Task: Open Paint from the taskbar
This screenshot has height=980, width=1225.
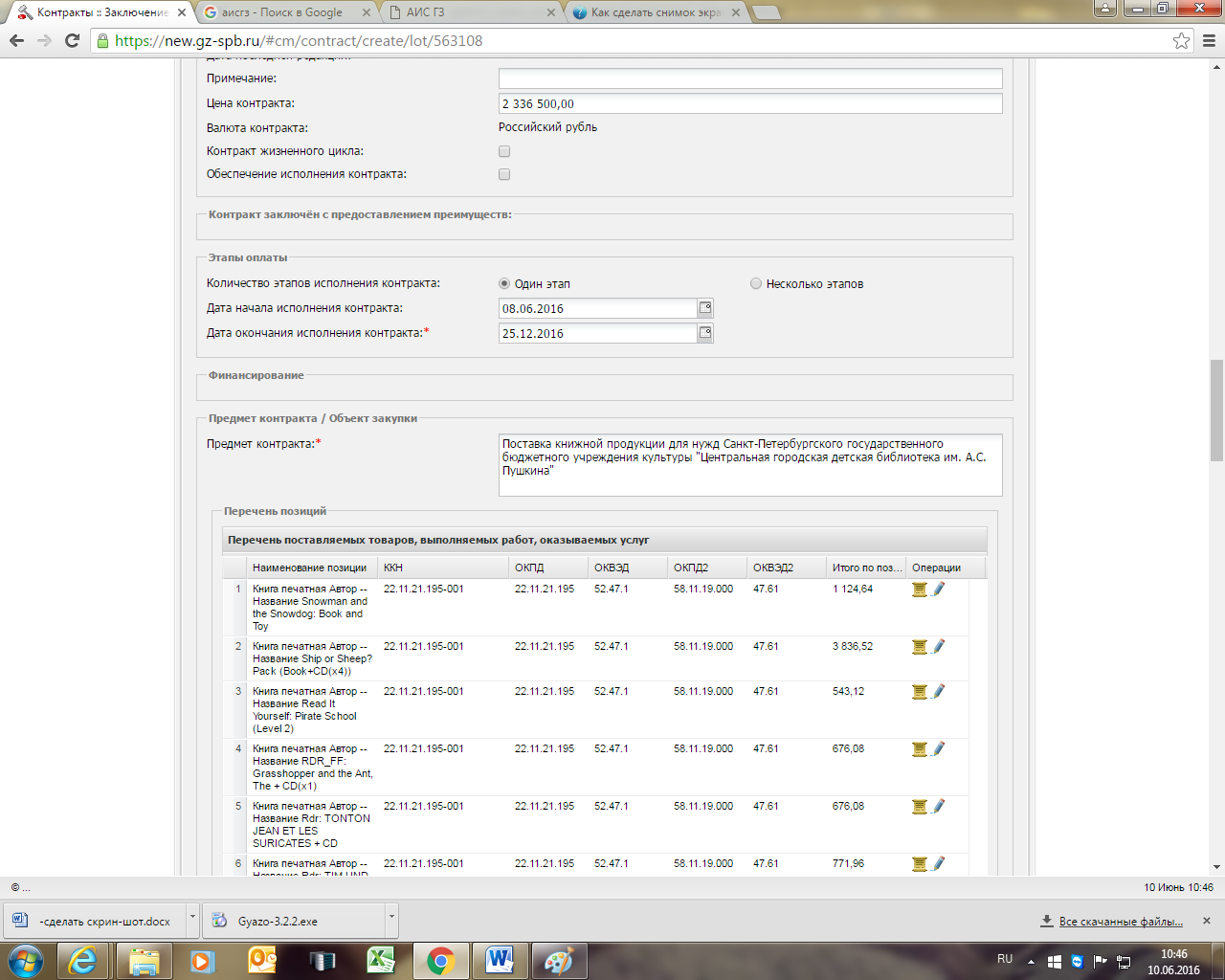Action: pyautogui.click(x=559, y=961)
